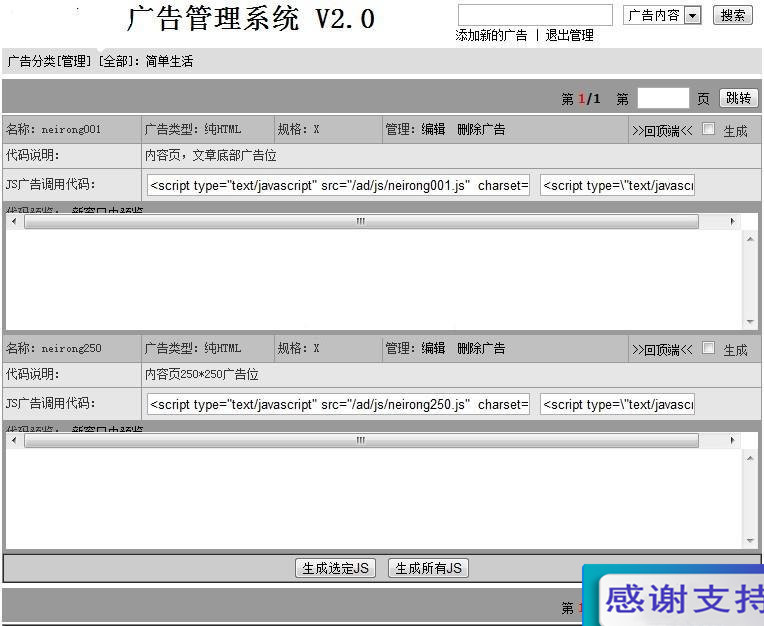Open the [管理] category management link
The height and width of the screenshot is (626, 764).
[74, 61]
